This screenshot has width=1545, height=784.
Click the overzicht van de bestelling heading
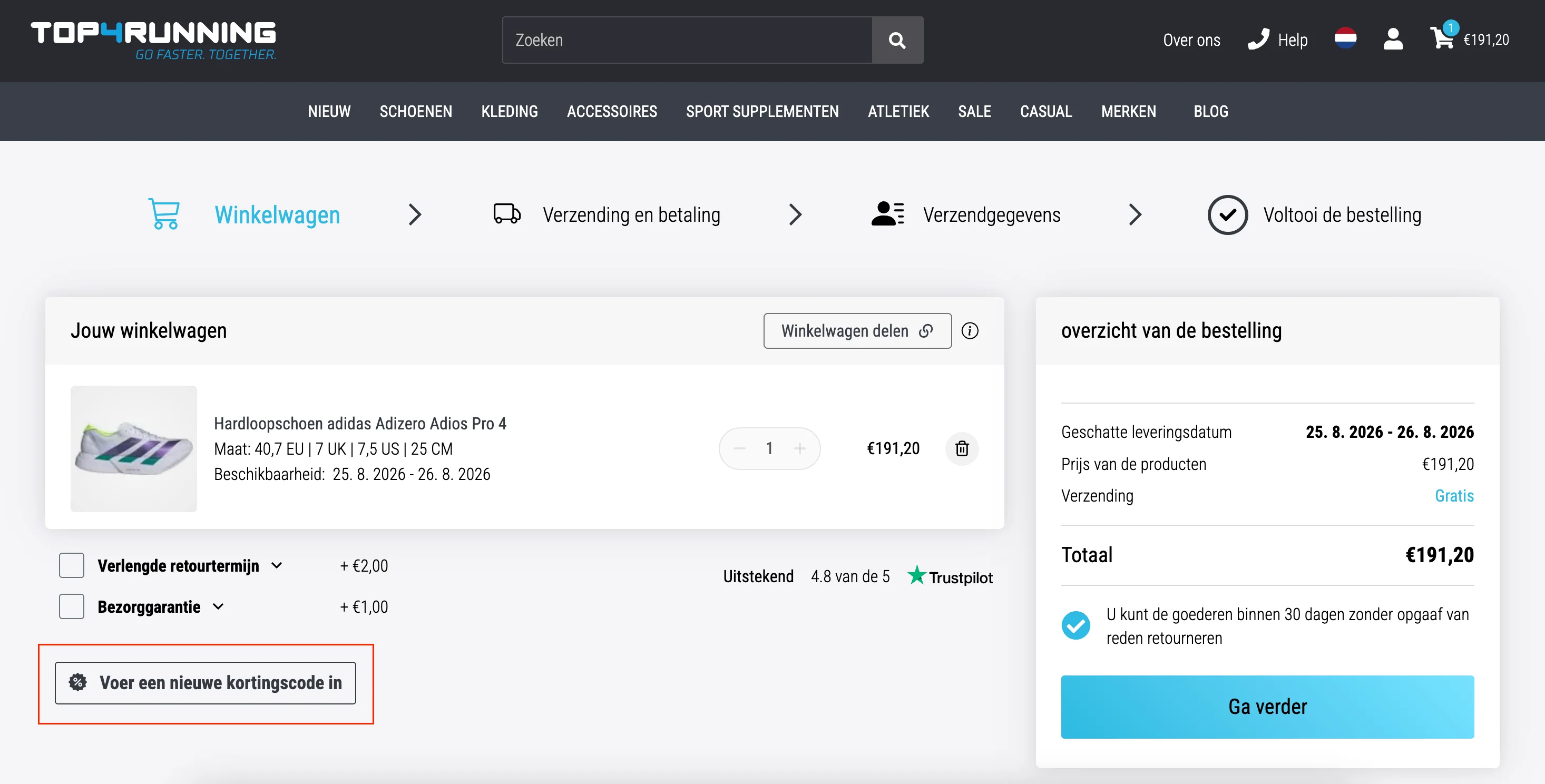1171,330
